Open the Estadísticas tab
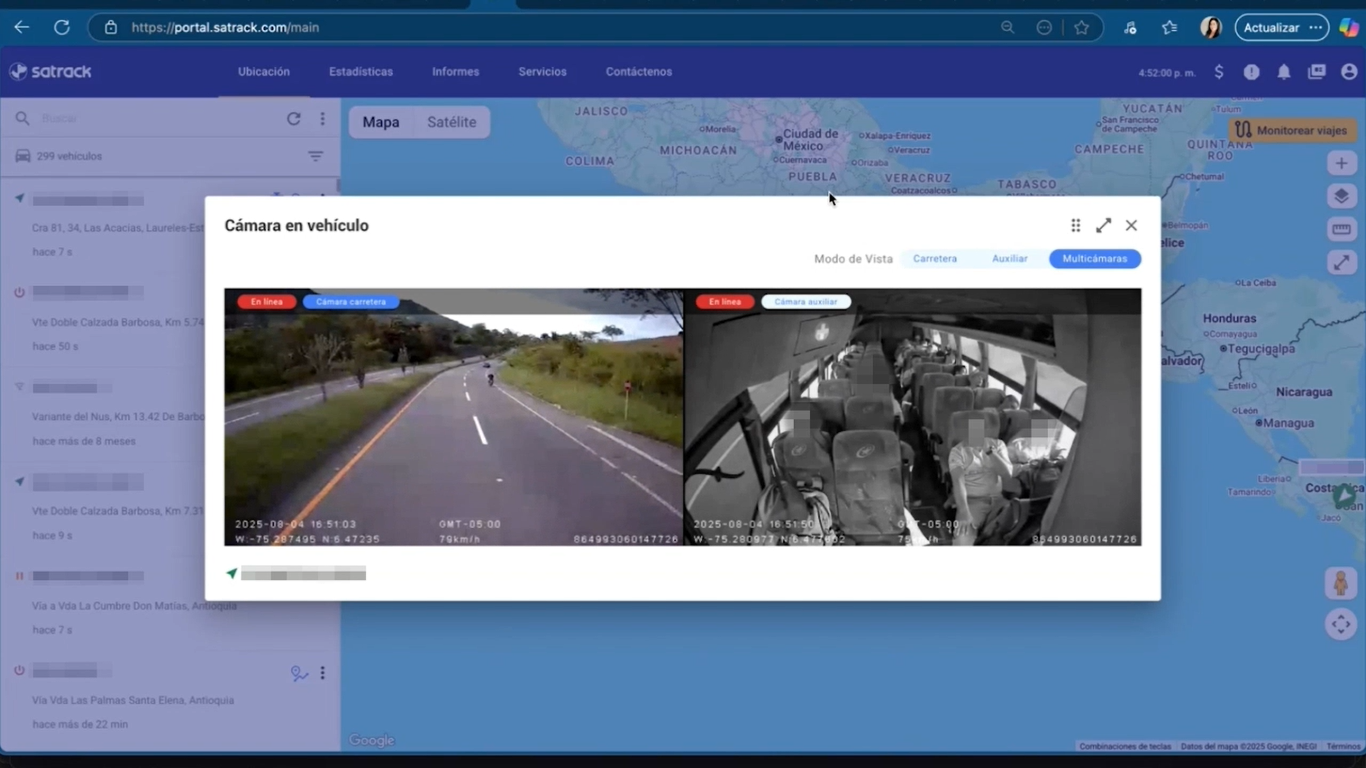 [x=360, y=72]
